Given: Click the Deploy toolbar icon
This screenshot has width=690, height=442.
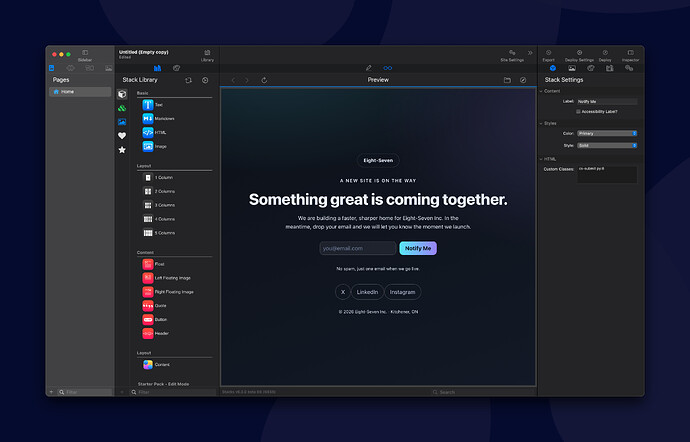Looking at the screenshot, I should pyautogui.click(x=605, y=55).
